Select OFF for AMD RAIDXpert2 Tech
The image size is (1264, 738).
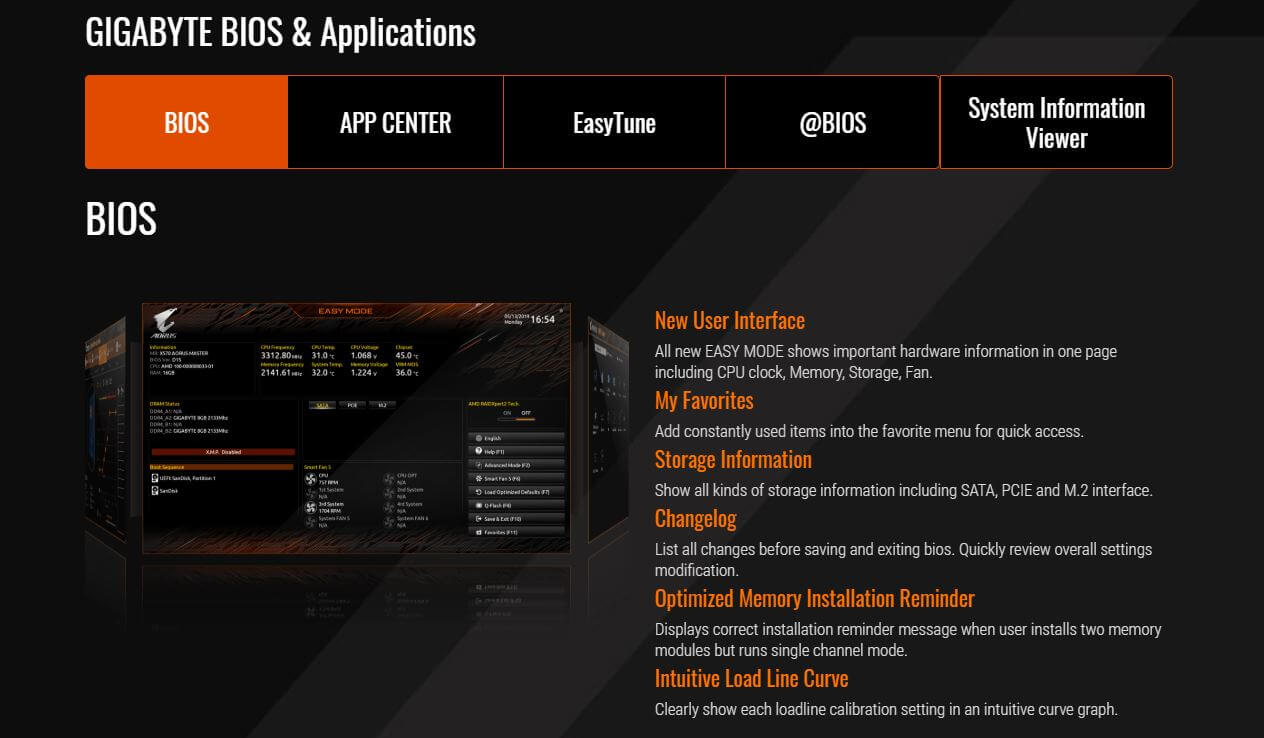click(526, 412)
